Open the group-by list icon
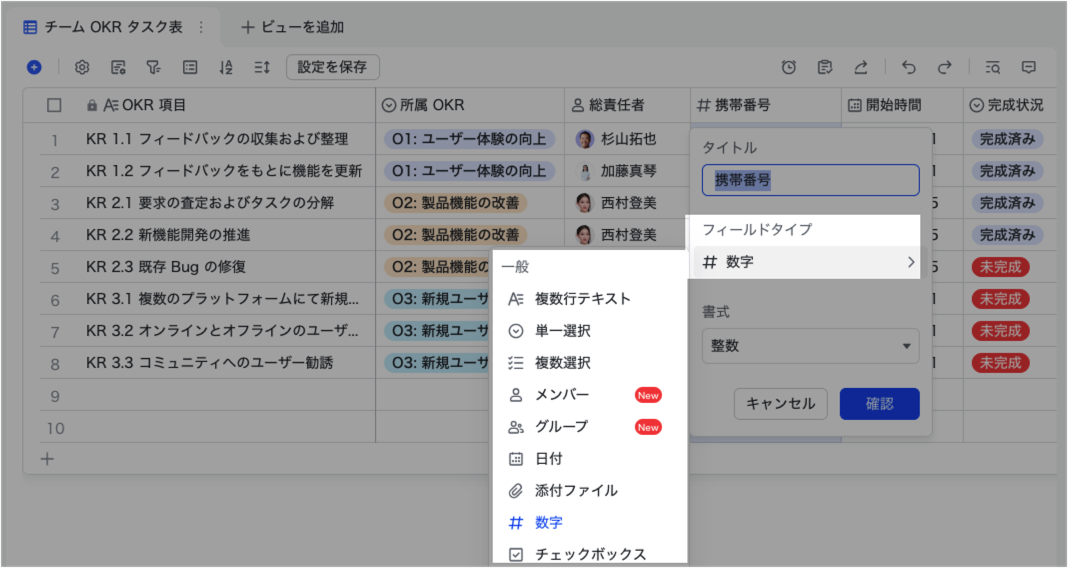 [190, 67]
